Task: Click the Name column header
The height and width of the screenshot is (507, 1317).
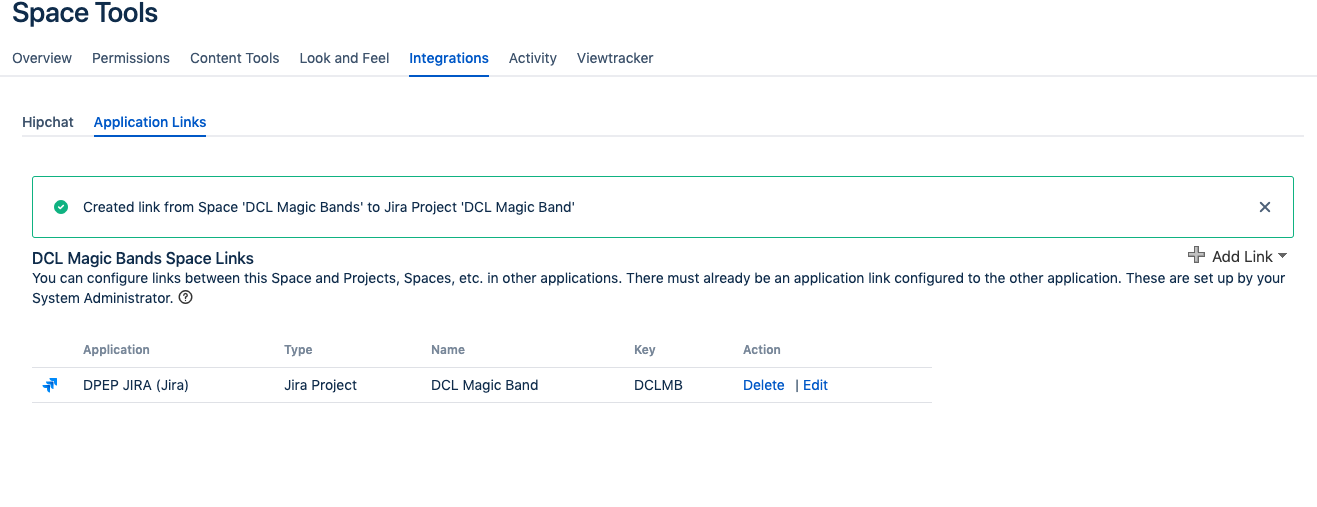Action: click(448, 350)
